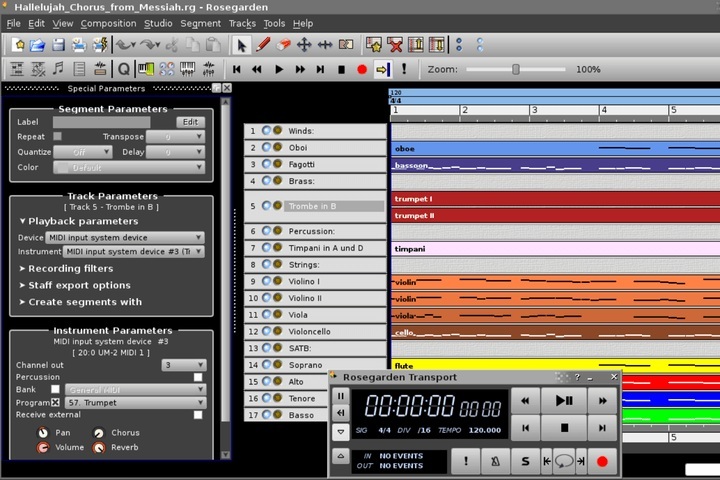The height and width of the screenshot is (480, 720).
Task: Open the Channel out dropdown
Action: click(x=184, y=365)
